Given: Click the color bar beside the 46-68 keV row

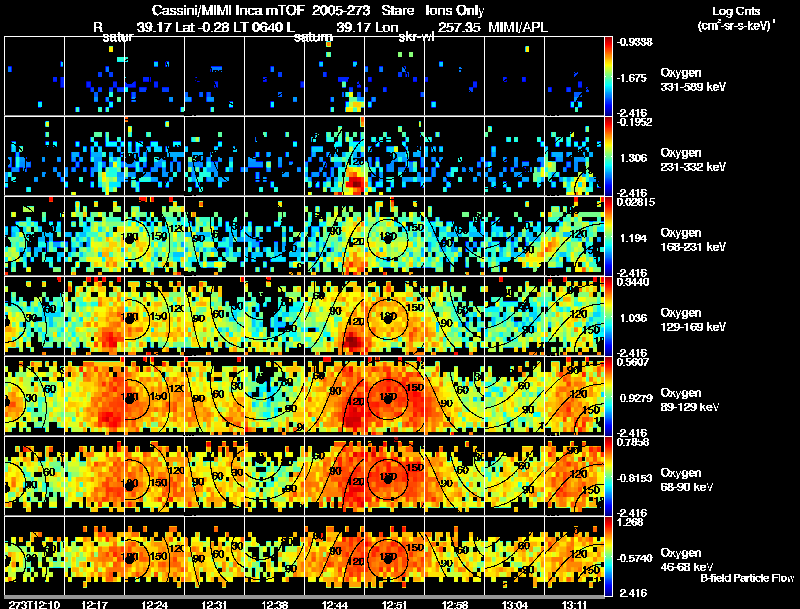Looking at the screenshot, I should 608,556.
